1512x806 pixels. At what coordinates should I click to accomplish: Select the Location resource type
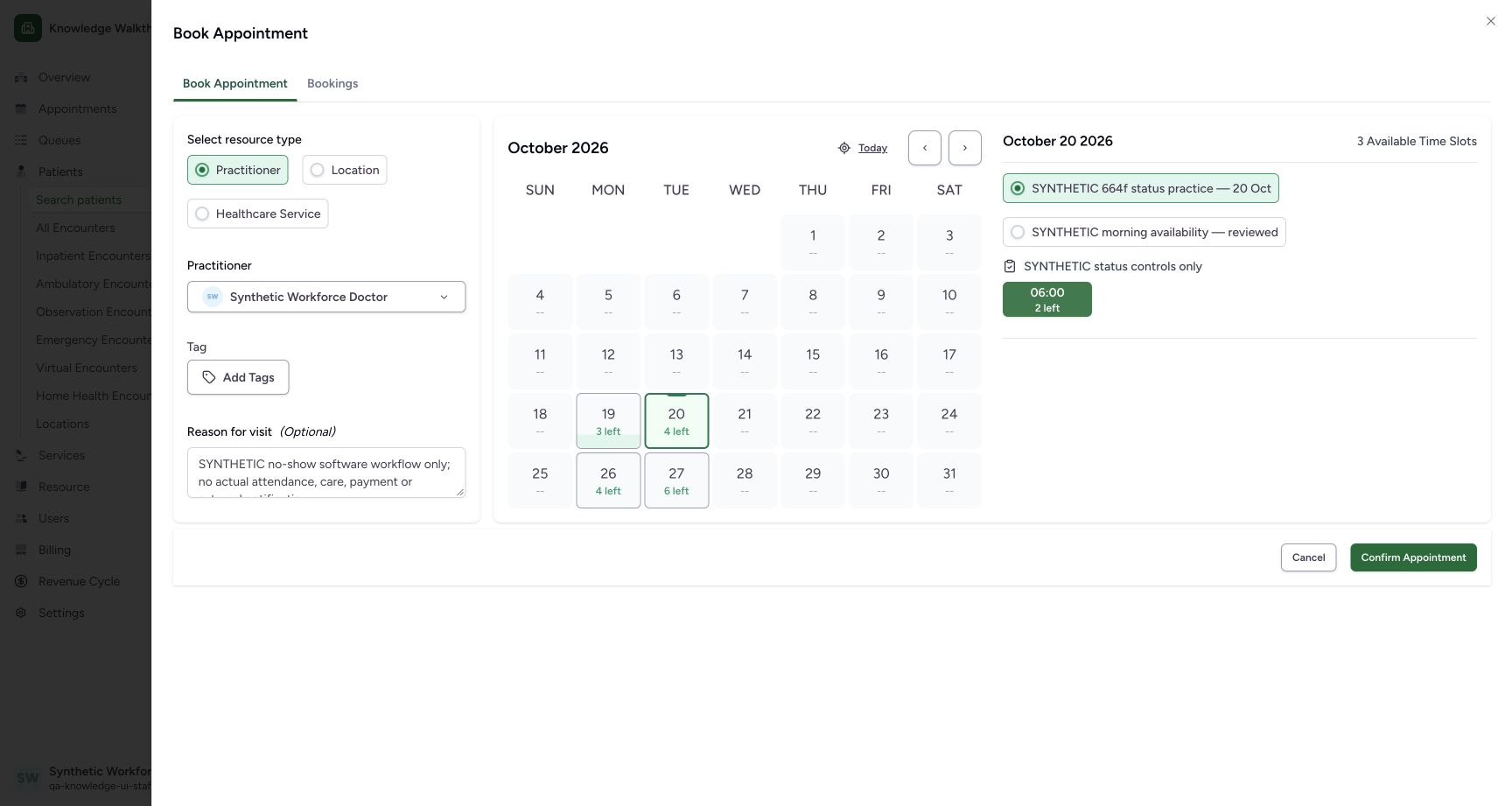coord(345,170)
